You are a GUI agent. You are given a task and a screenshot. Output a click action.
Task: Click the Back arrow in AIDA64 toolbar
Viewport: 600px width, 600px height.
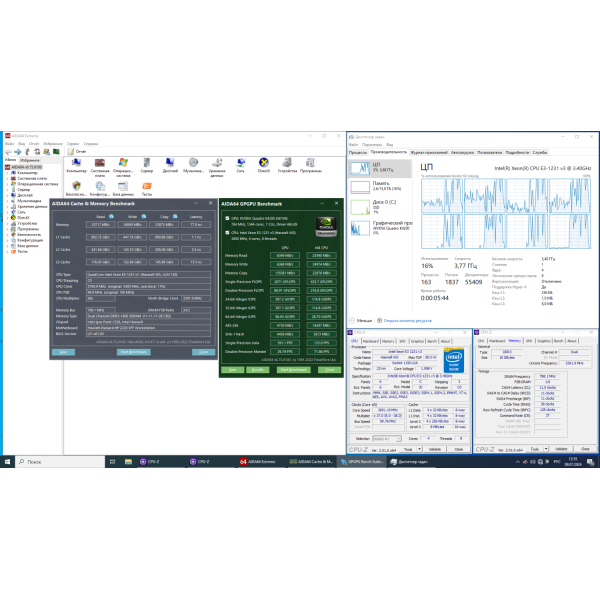[x=8, y=152]
